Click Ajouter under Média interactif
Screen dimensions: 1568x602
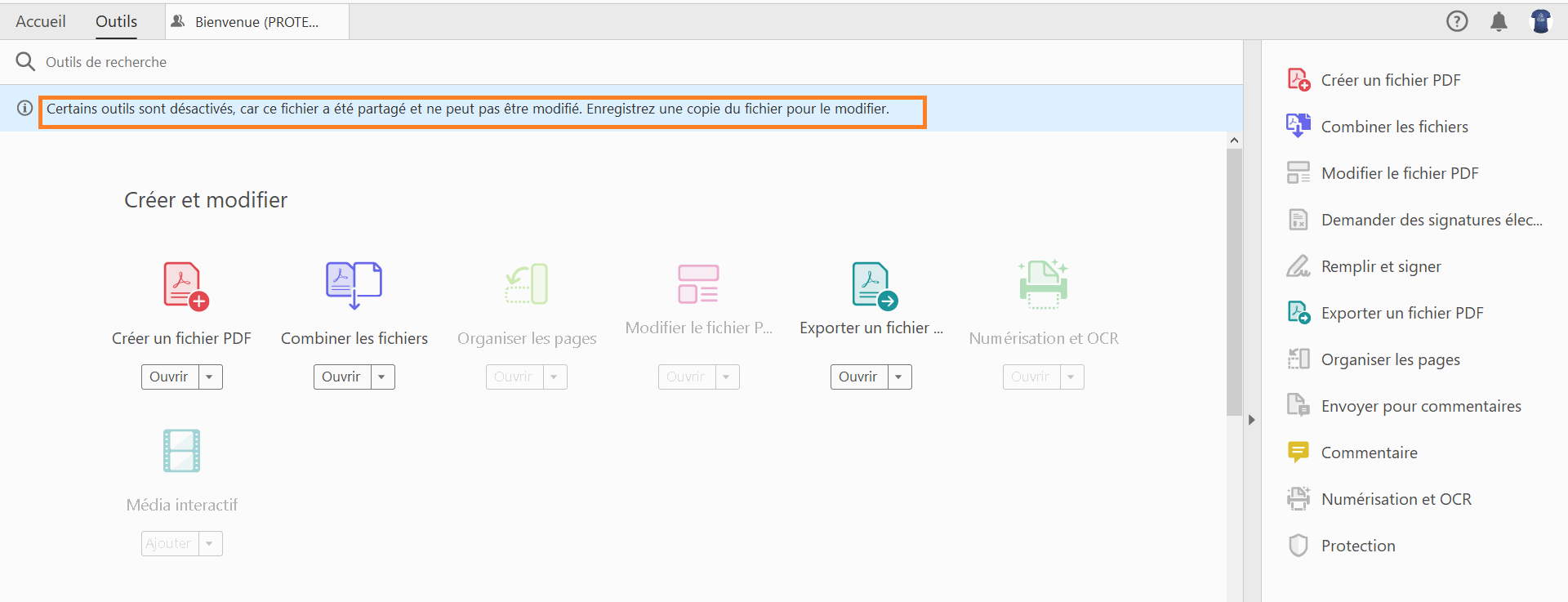pos(170,543)
